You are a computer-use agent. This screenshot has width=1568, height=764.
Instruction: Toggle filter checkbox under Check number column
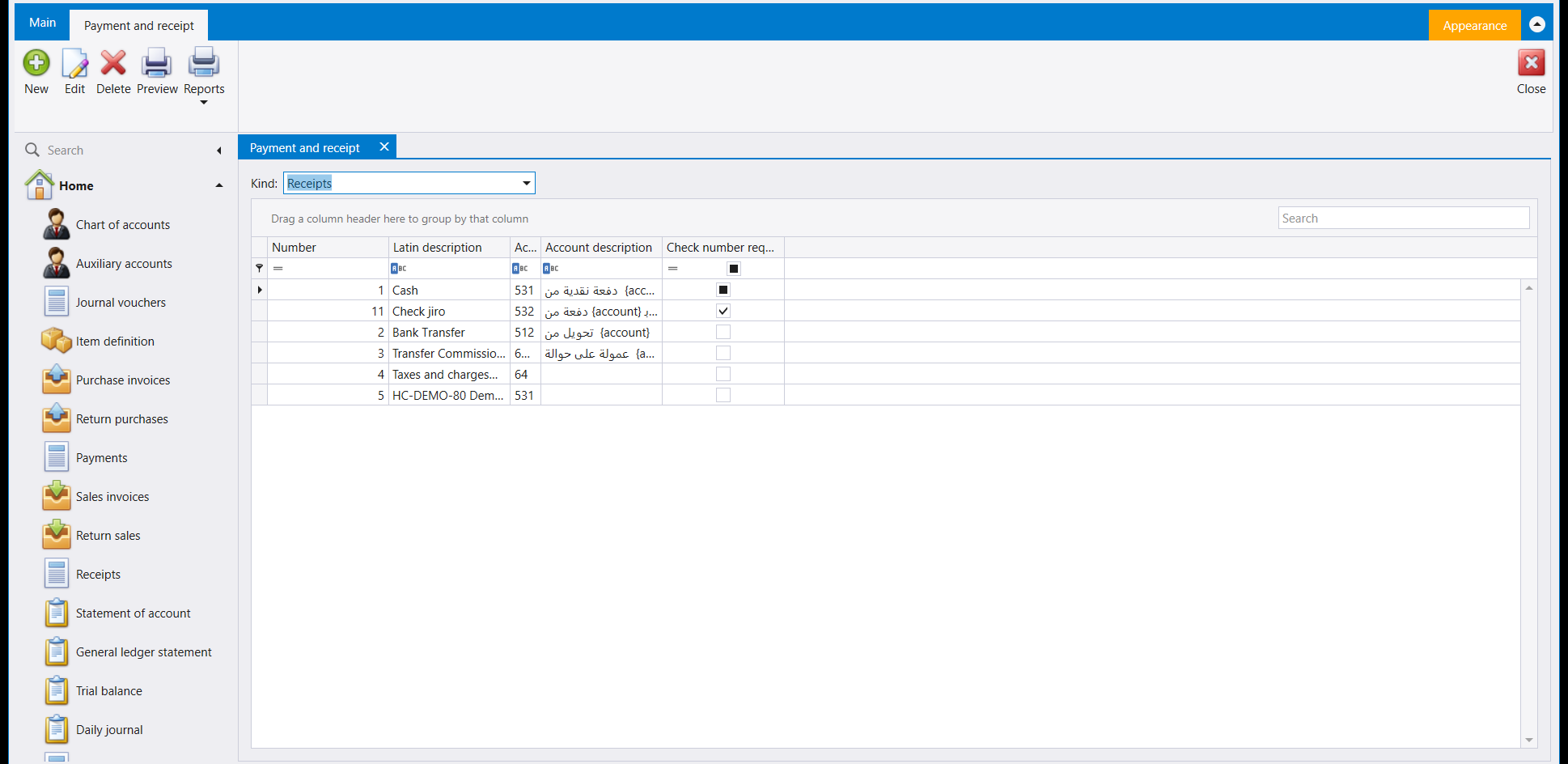(734, 269)
